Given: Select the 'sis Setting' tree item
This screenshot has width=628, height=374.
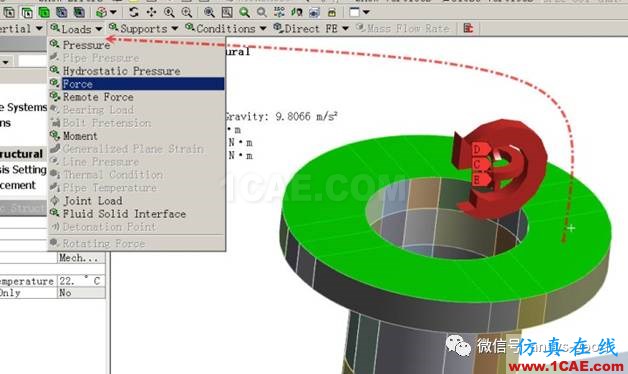Looking at the screenshot, I should 23,169.
